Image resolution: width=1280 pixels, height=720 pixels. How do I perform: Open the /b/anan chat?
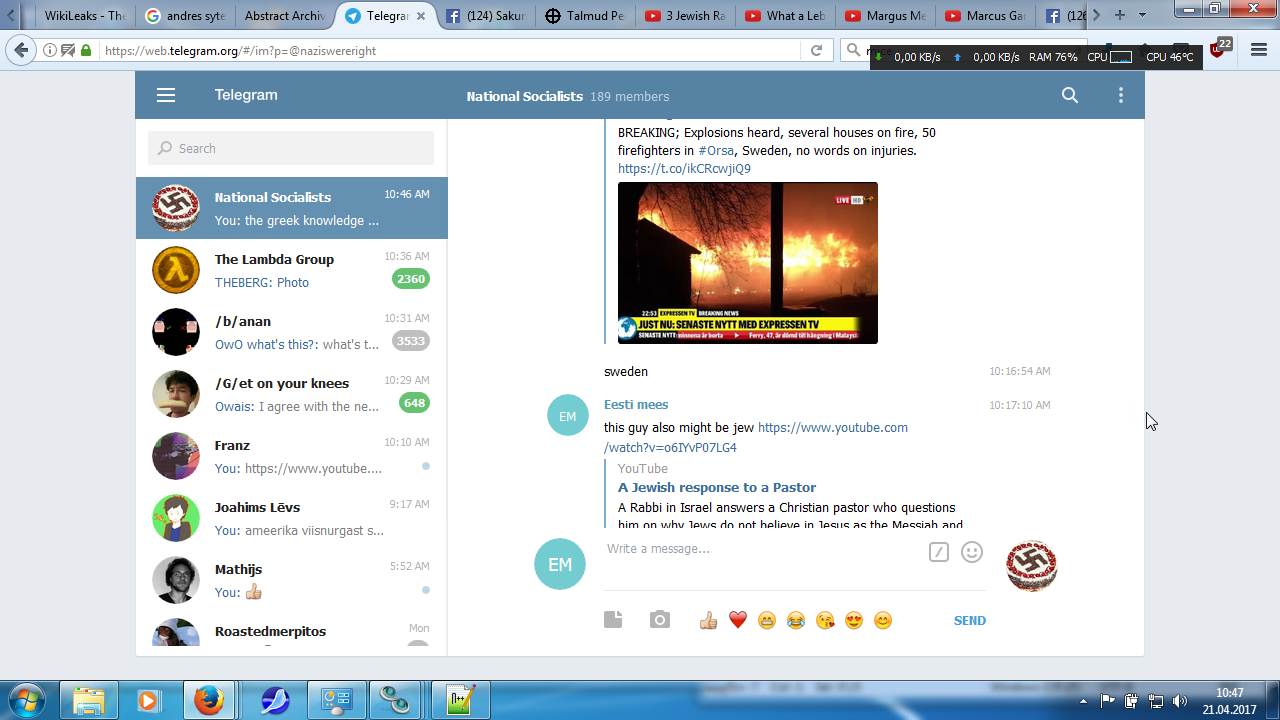pyautogui.click(x=291, y=332)
